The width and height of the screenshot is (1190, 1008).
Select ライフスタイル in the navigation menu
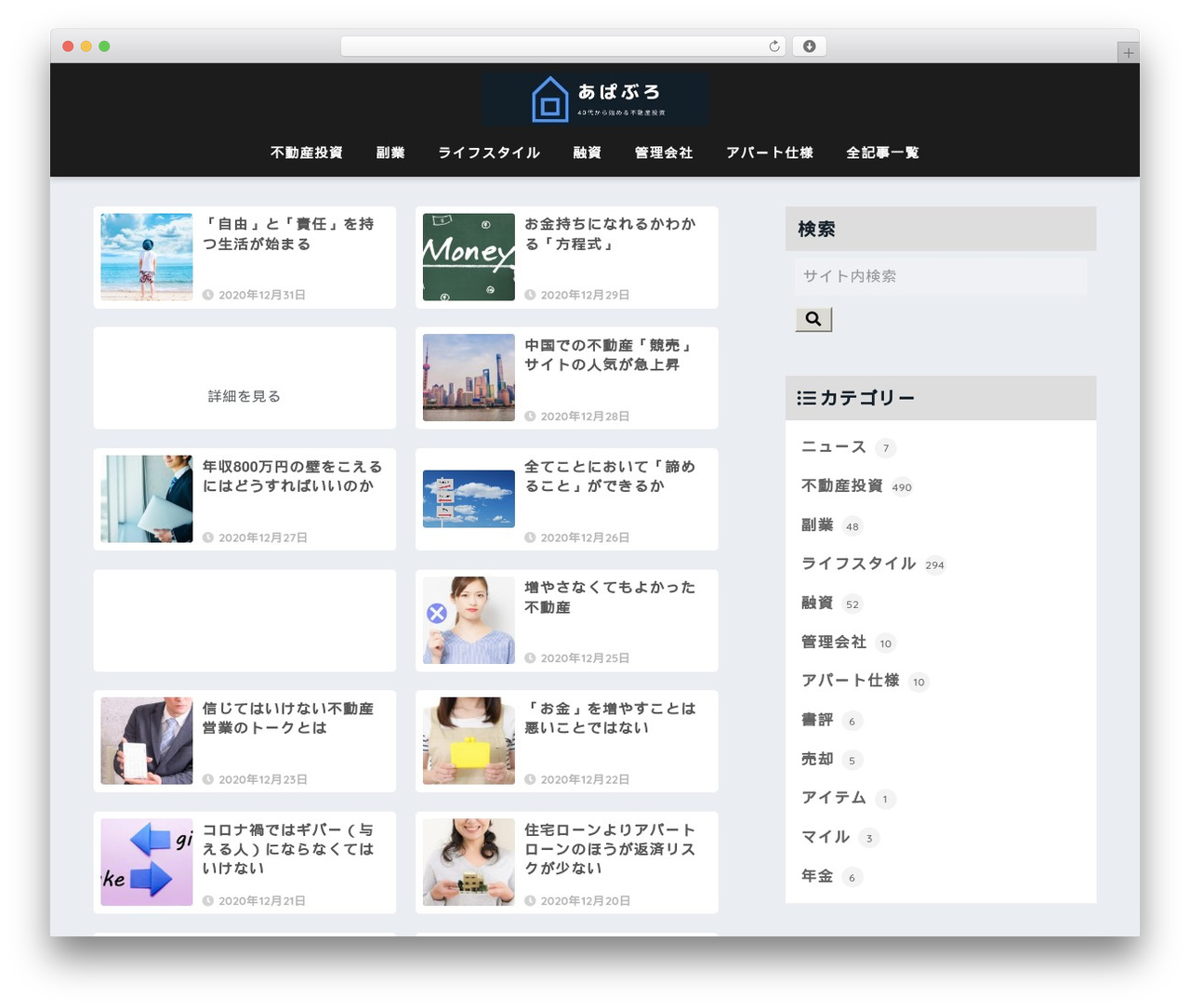489,153
